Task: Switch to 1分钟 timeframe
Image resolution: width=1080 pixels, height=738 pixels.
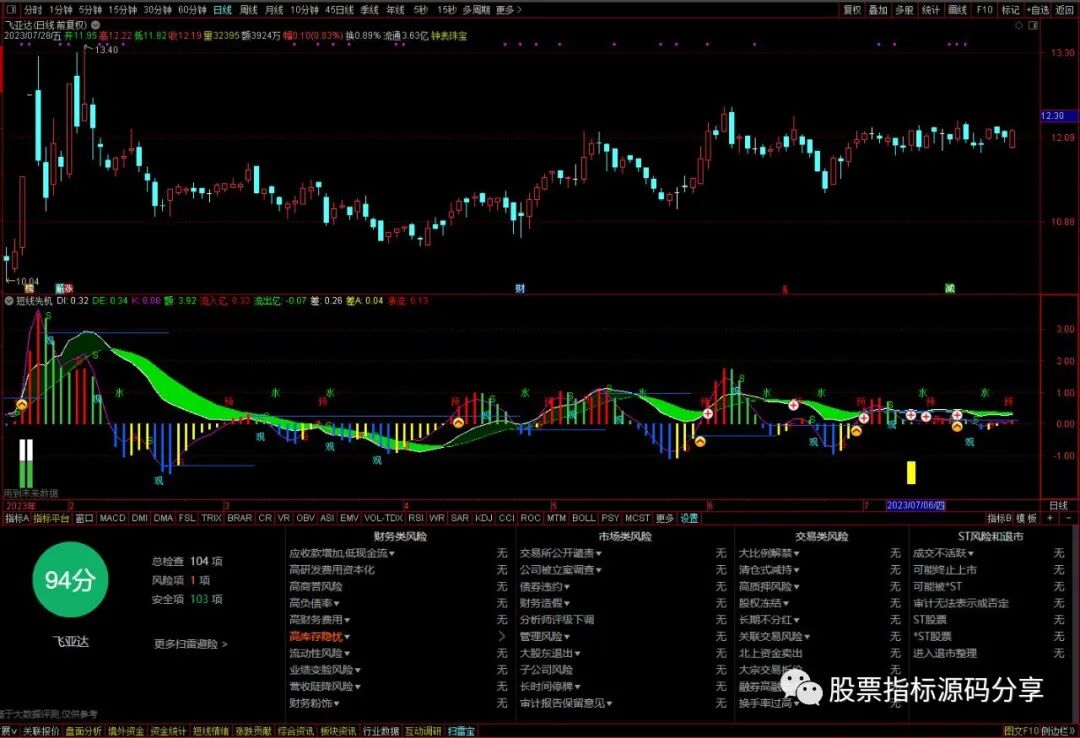Action: tap(61, 10)
